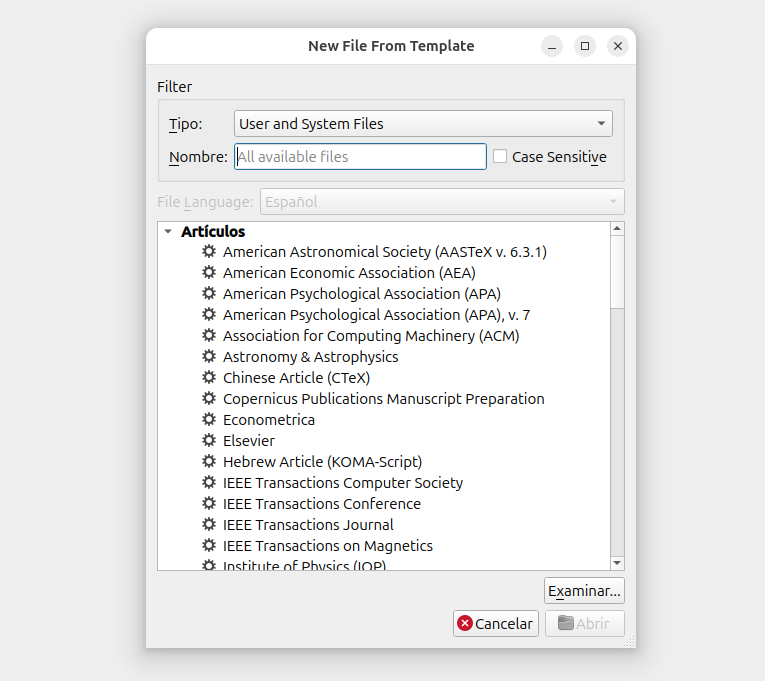
Task: Select Hebrew Article (KOMA-Script) template
Action: pyautogui.click(x=322, y=461)
